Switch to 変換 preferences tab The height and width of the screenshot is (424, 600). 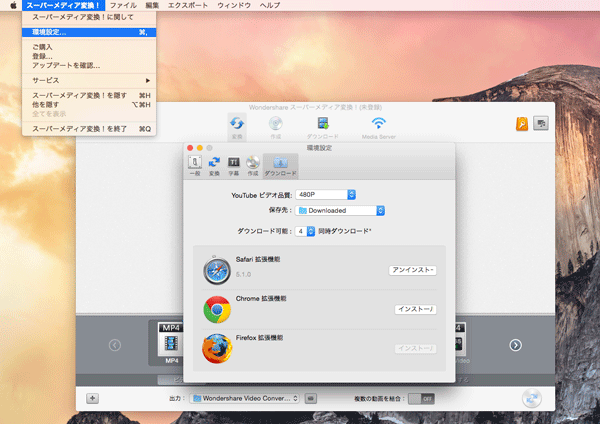pos(214,166)
